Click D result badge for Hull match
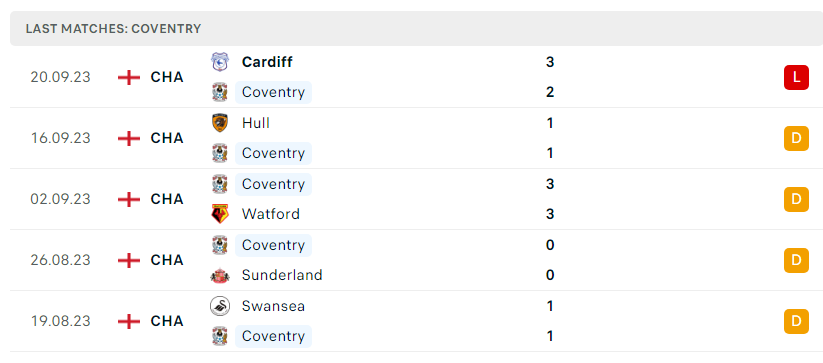Image resolution: width=823 pixels, height=363 pixels. point(796,138)
